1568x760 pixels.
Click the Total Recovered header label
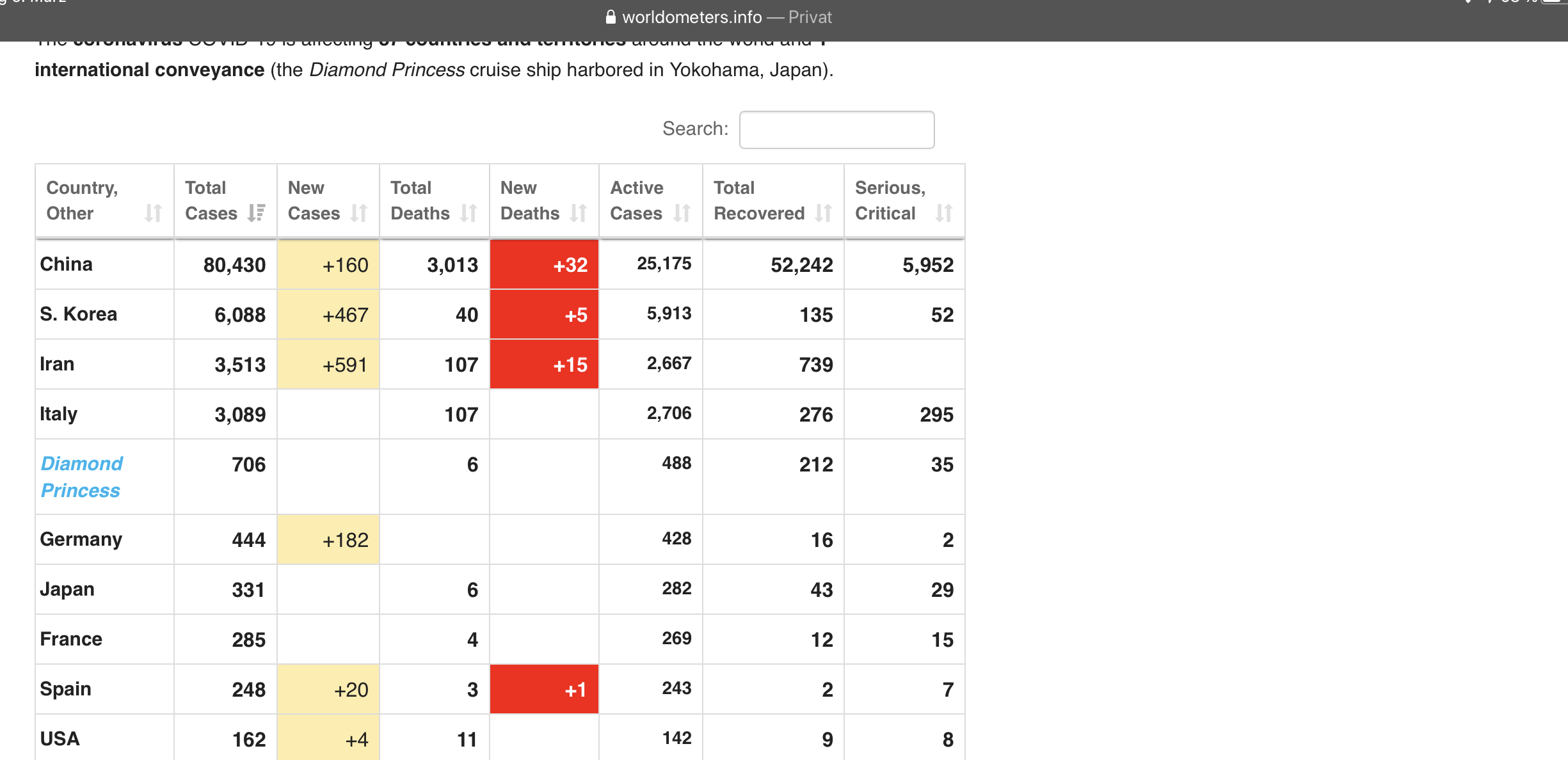click(758, 200)
